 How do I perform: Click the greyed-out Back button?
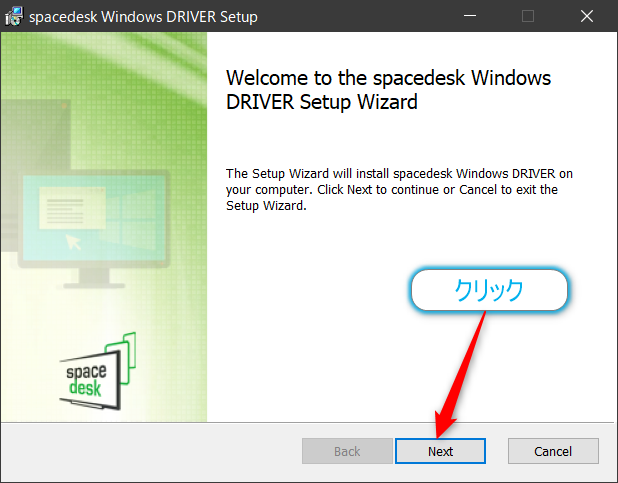347,451
